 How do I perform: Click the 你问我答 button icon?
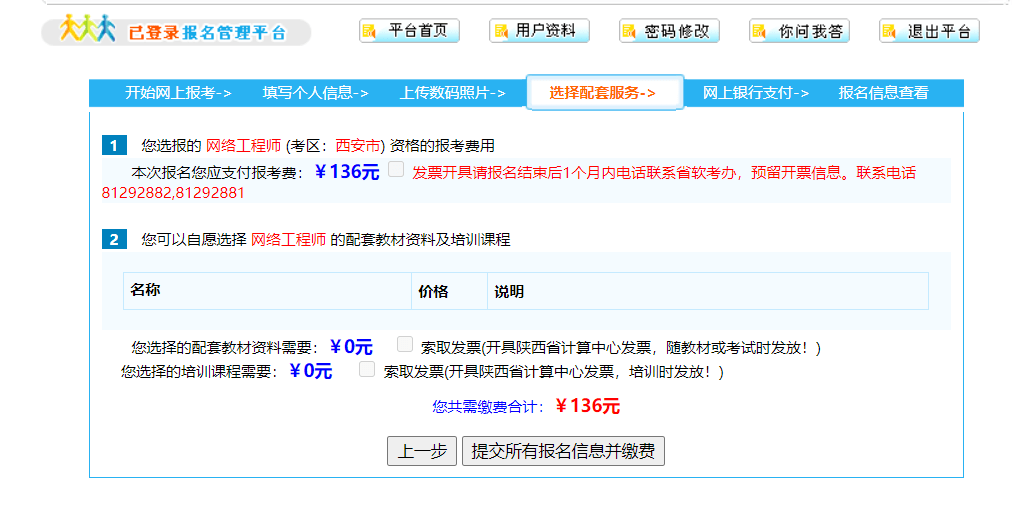(759, 31)
